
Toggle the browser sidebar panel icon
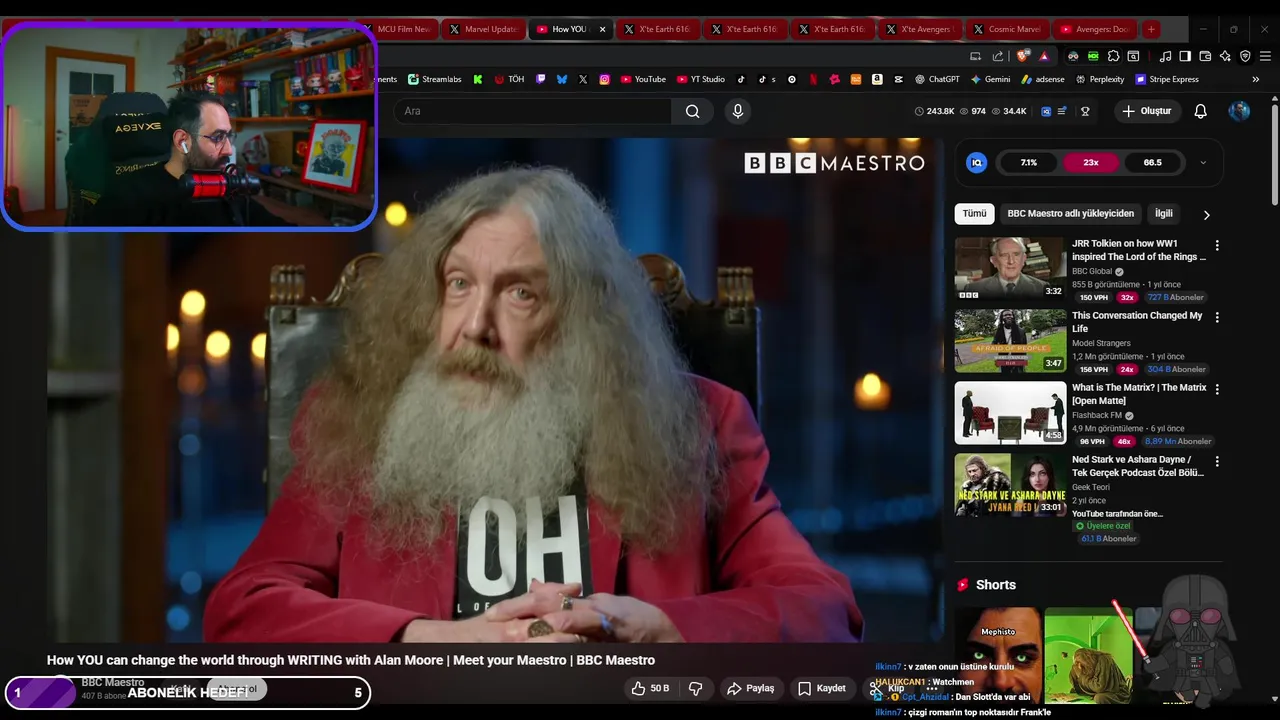(1185, 56)
